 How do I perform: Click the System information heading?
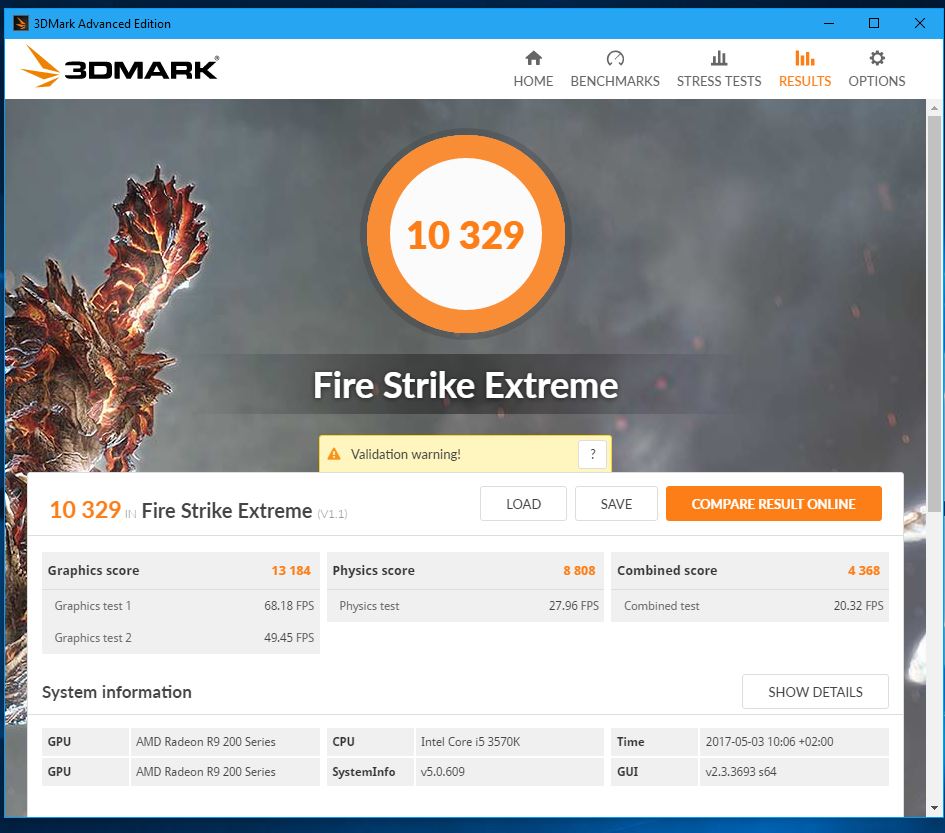(117, 692)
